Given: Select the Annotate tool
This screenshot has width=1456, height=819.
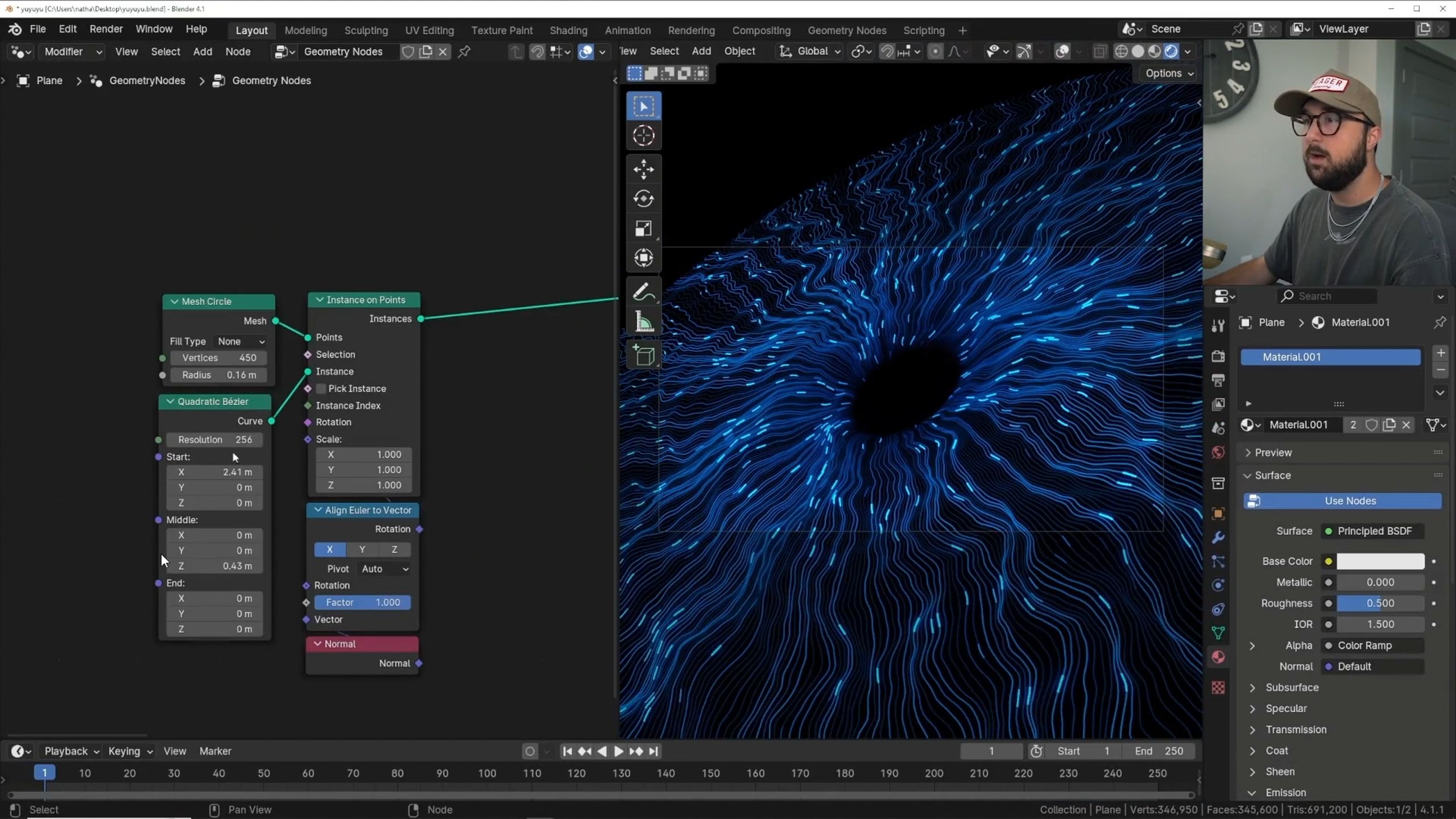Looking at the screenshot, I should click(643, 291).
